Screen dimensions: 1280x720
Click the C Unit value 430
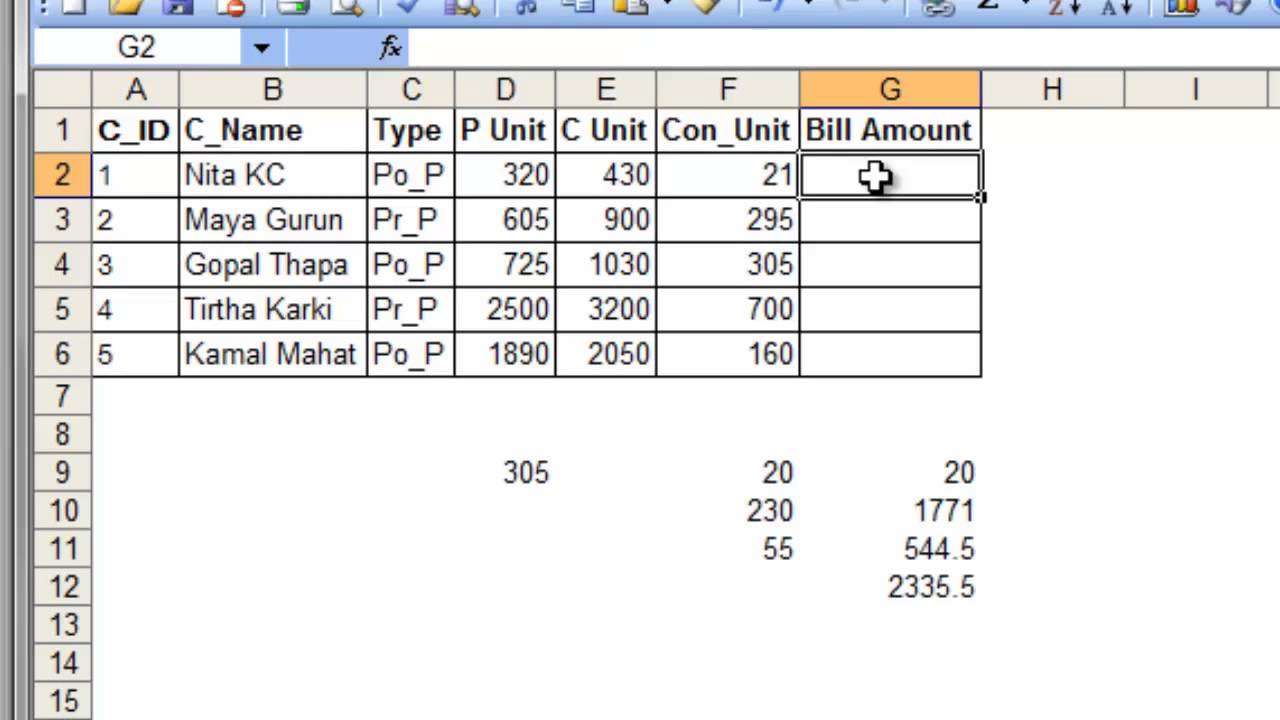click(x=606, y=175)
